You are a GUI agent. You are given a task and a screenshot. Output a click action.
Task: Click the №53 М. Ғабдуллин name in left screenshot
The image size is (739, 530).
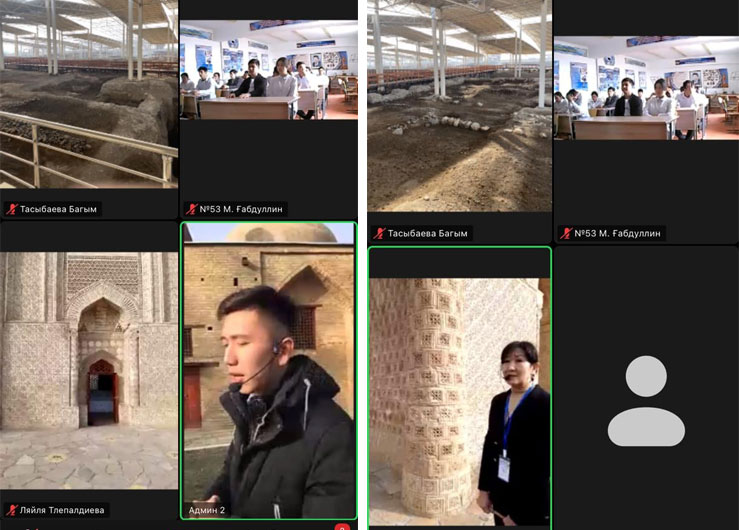tap(241, 209)
